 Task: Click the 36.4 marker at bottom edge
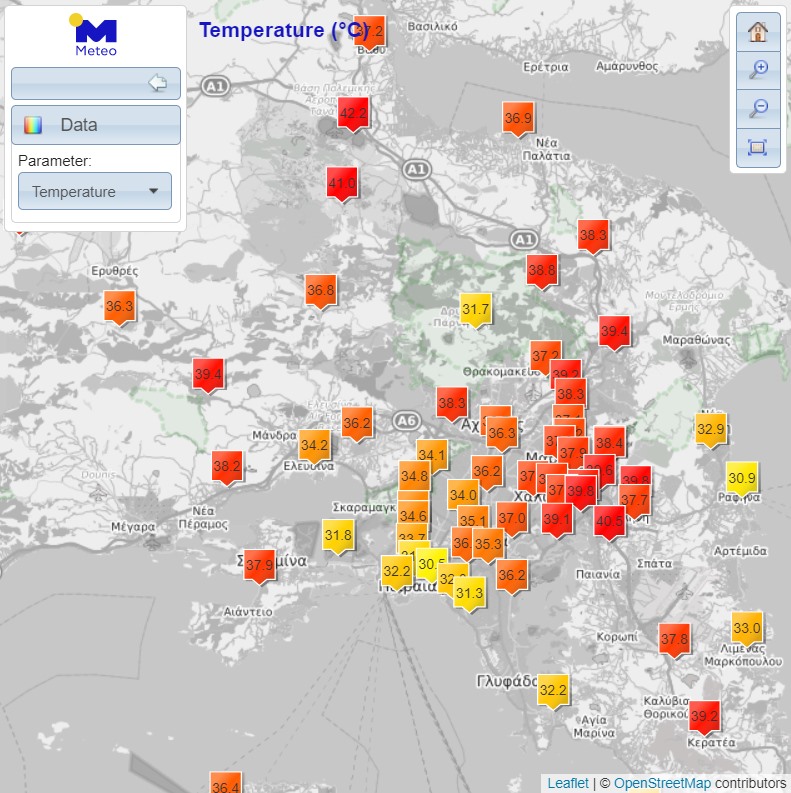pyautogui.click(x=225, y=784)
